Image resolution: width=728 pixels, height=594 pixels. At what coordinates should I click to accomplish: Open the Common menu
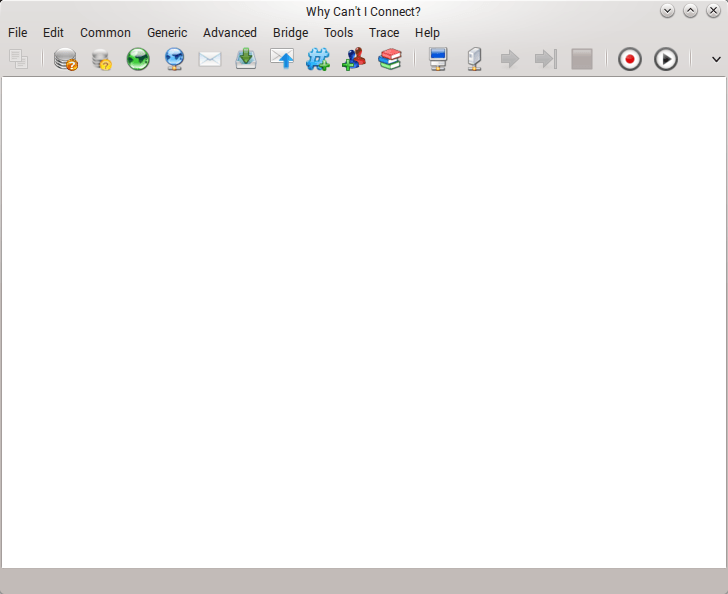point(105,33)
